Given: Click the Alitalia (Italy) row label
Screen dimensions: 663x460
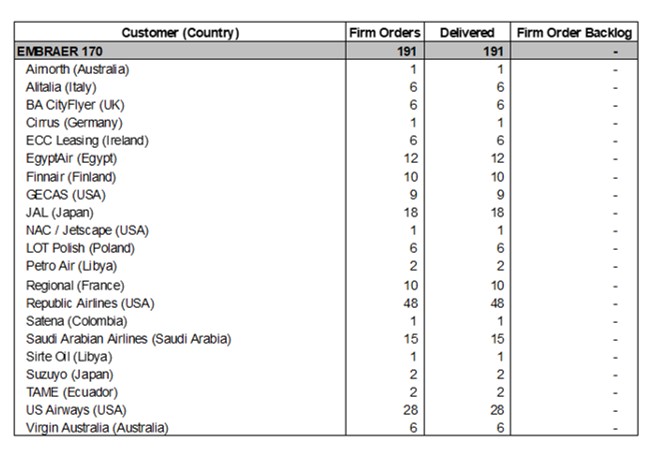Looking at the screenshot, I should [62, 87].
